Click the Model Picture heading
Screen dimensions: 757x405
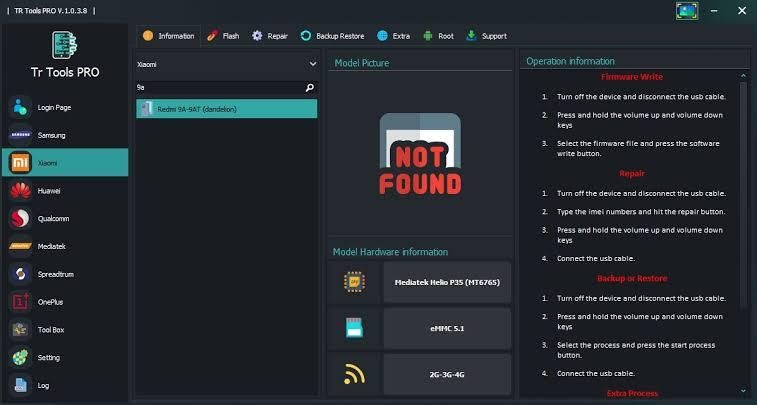pos(362,63)
